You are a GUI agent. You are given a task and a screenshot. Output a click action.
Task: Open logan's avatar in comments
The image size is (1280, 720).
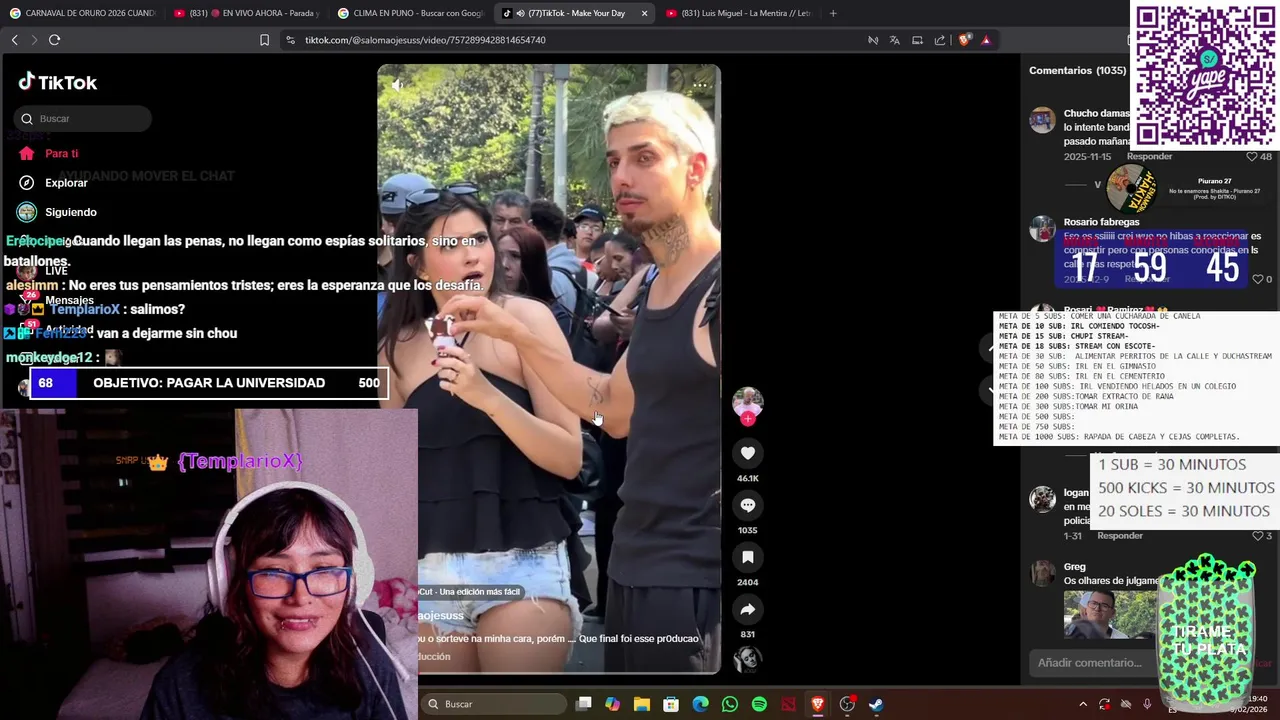[x=1042, y=498]
